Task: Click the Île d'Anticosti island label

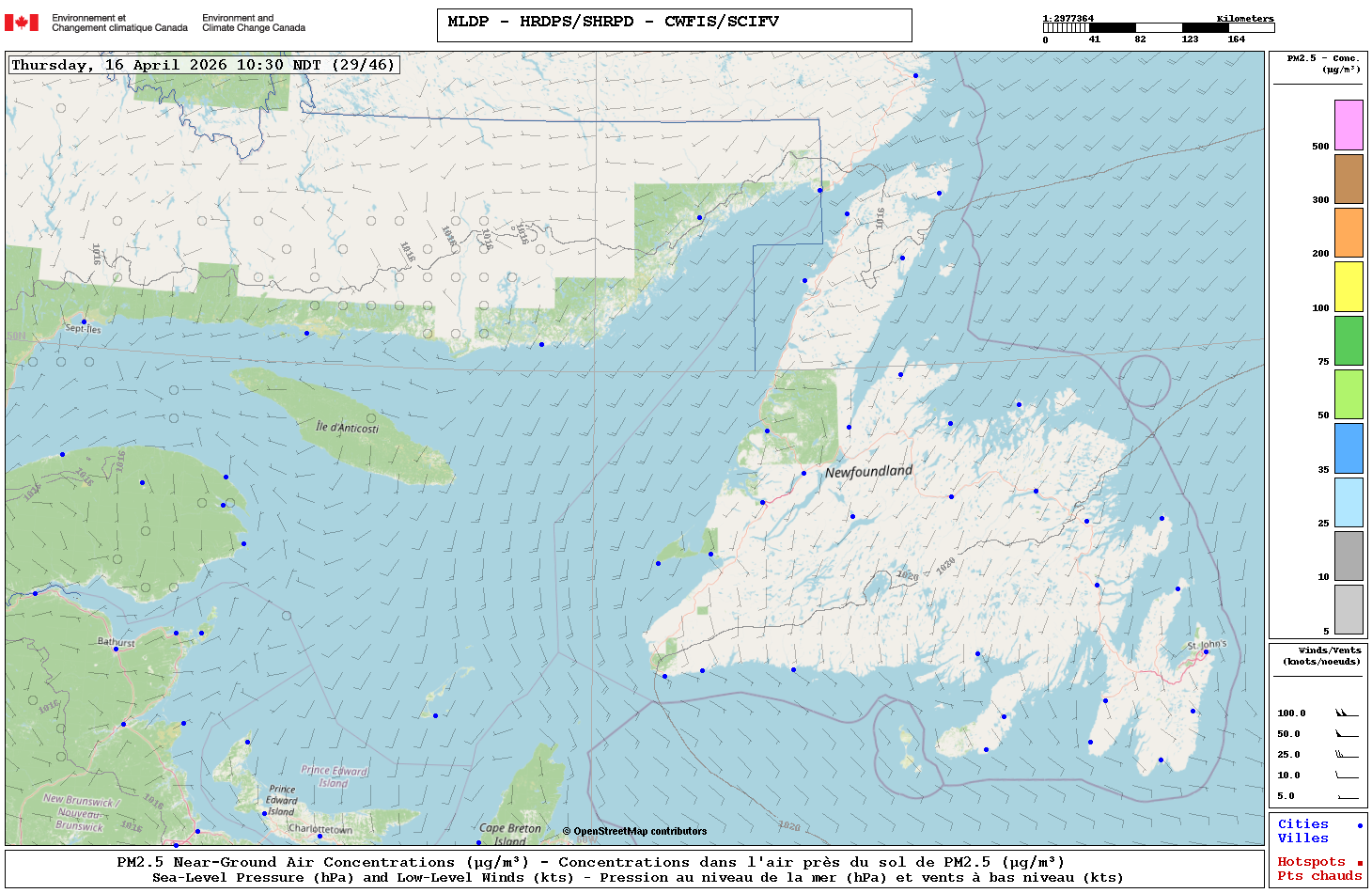Action: click(347, 427)
